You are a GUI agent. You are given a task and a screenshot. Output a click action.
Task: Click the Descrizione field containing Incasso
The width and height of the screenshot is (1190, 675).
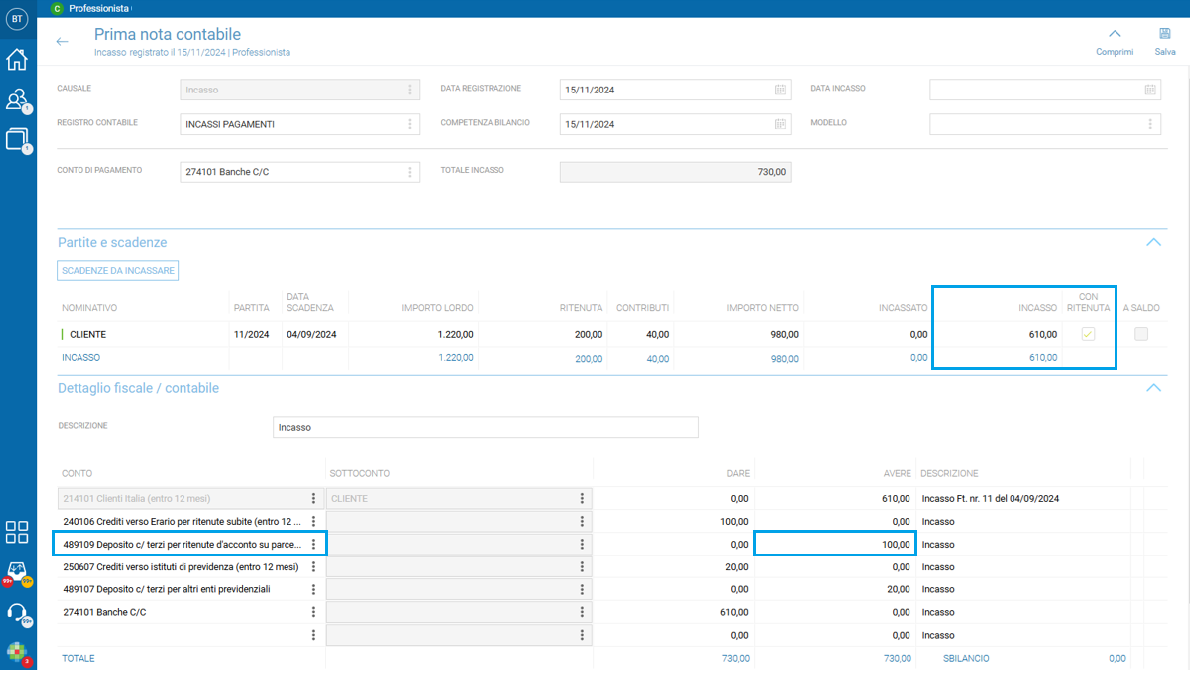[486, 427]
